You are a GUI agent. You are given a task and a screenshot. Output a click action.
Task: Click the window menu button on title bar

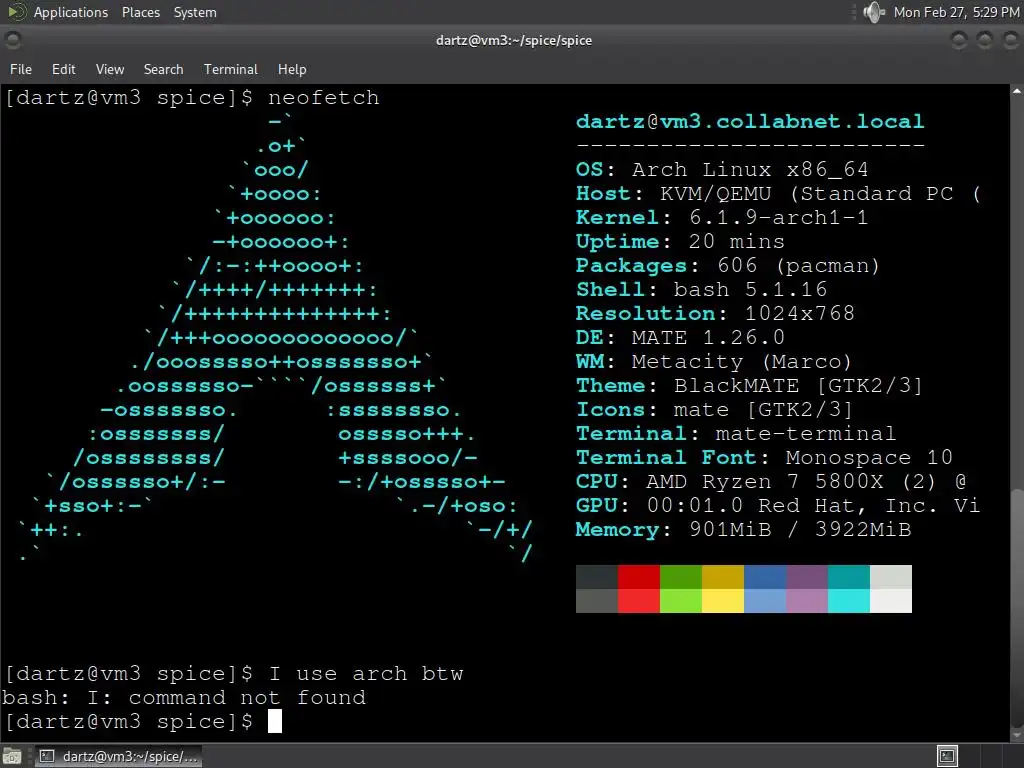click(x=12, y=40)
